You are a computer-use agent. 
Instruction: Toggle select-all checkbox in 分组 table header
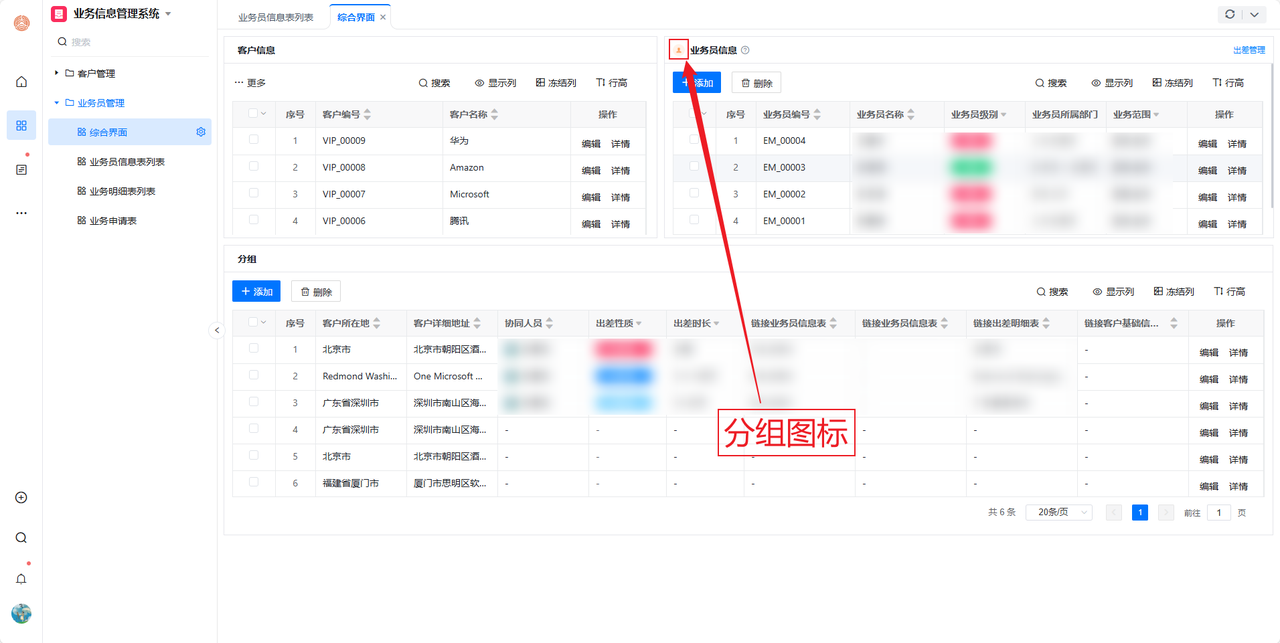pyautogui.click(x=254, y=322)
